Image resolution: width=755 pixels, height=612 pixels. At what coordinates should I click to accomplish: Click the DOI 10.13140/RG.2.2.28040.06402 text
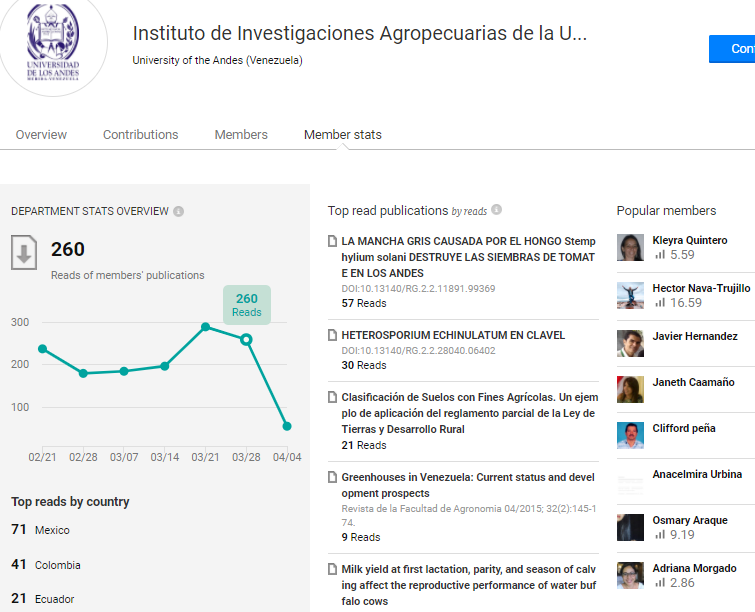tap(418, 351)
